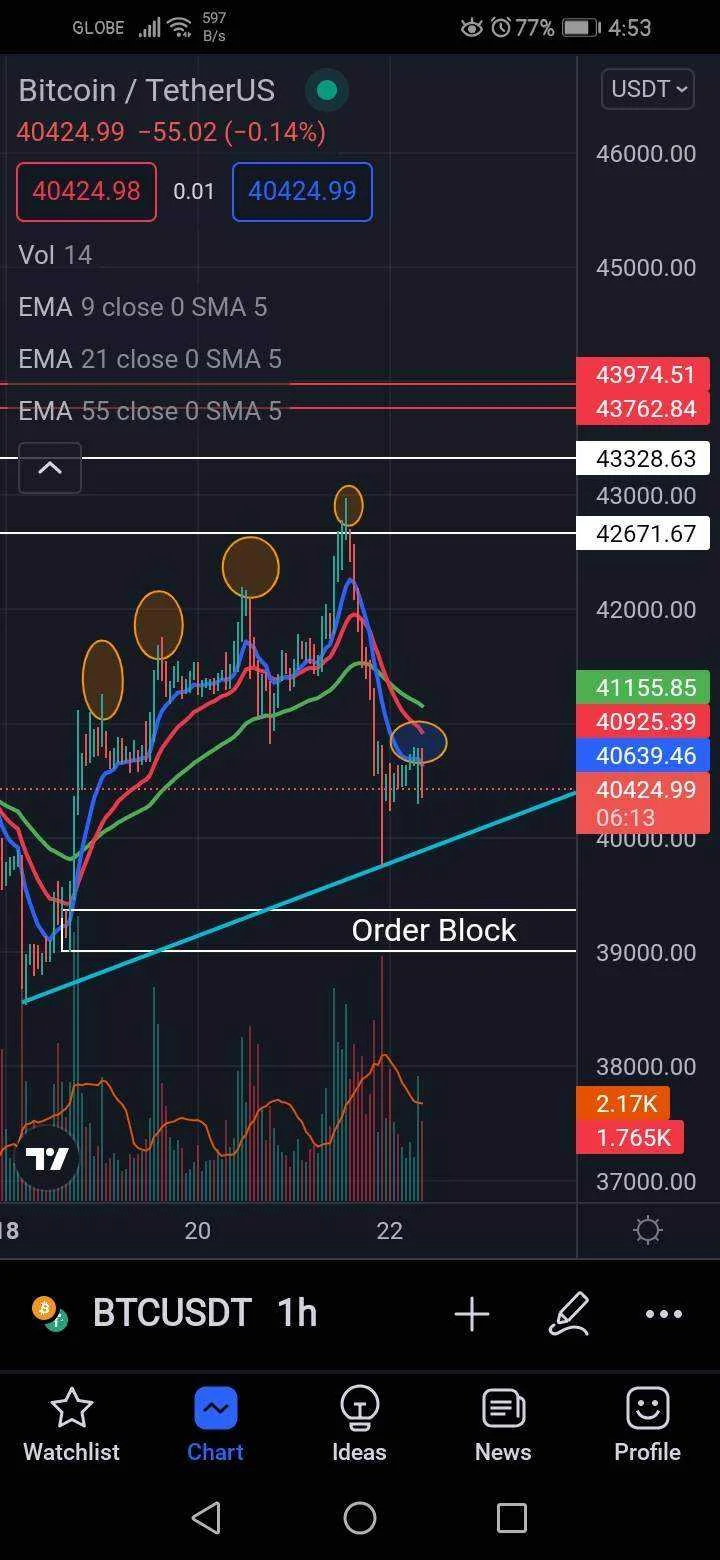Tap the Android recent apps square button
The width and height of the screenshot is (720, 1560).
pos(512,1518)
